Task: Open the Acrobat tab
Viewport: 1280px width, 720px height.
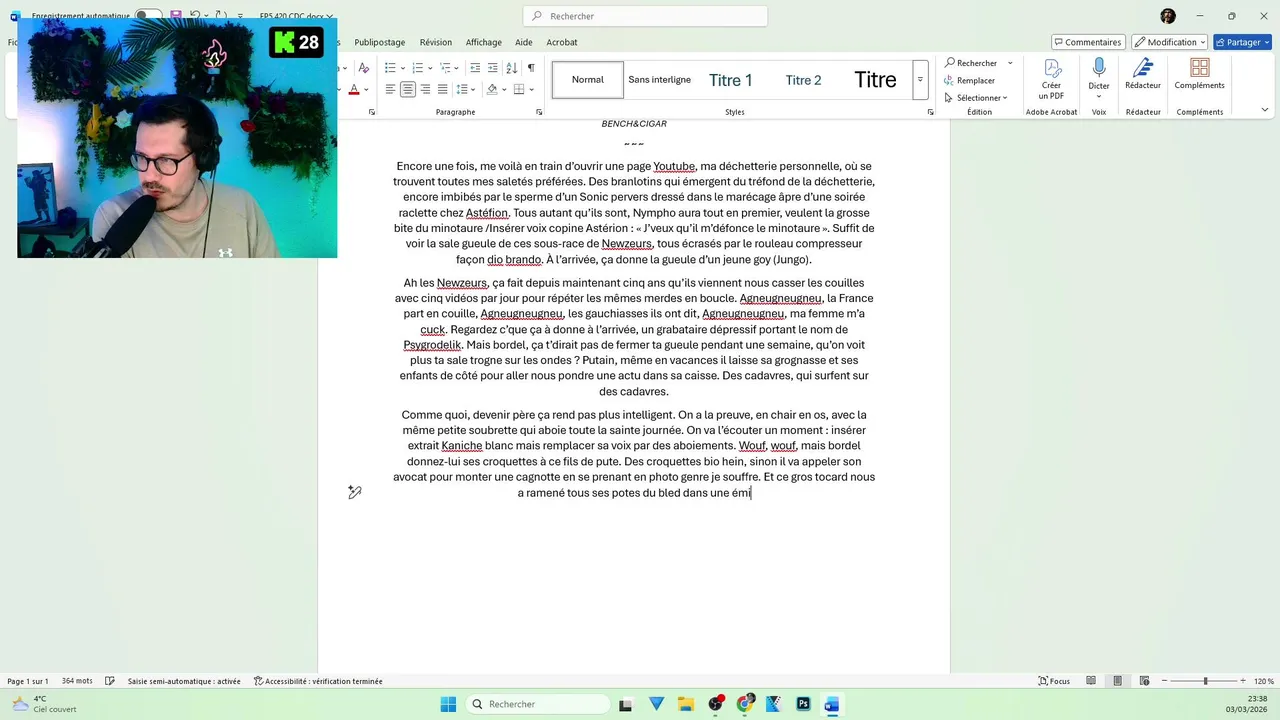Action: point(562,42)
